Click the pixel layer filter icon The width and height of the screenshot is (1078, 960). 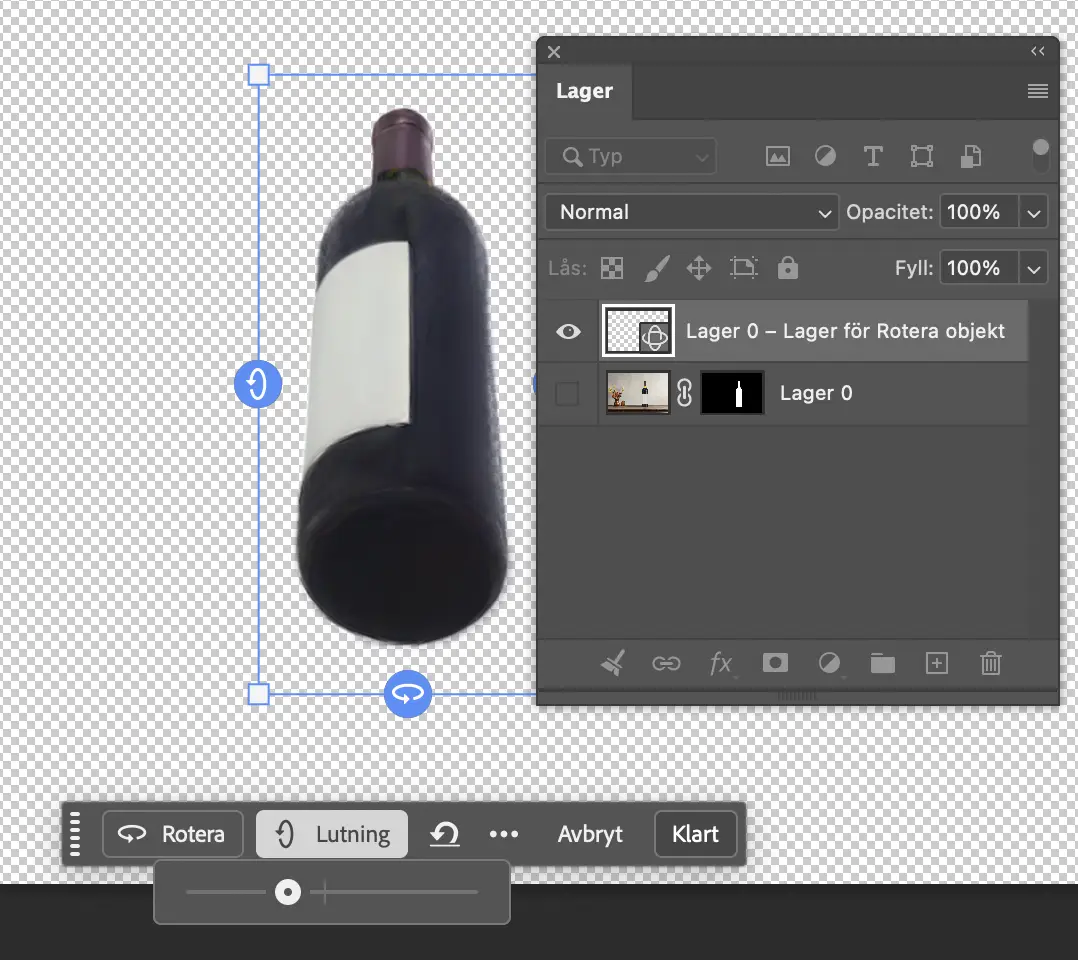tap(777, 156)
